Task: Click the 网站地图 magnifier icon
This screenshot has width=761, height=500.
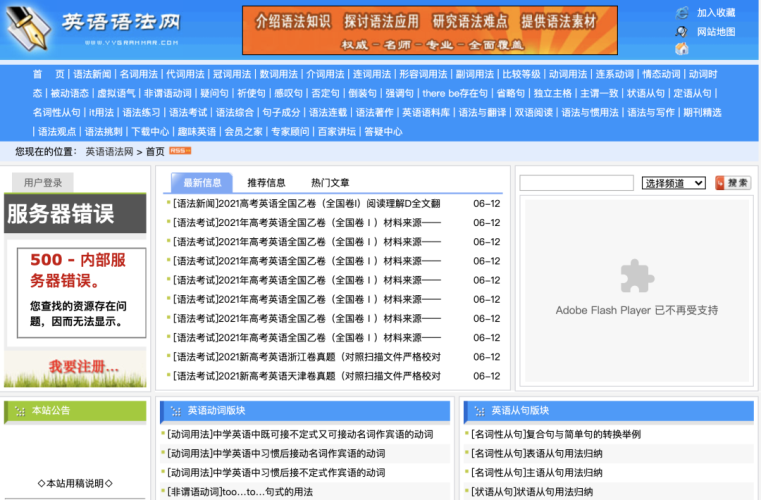Action: [682, 31]
